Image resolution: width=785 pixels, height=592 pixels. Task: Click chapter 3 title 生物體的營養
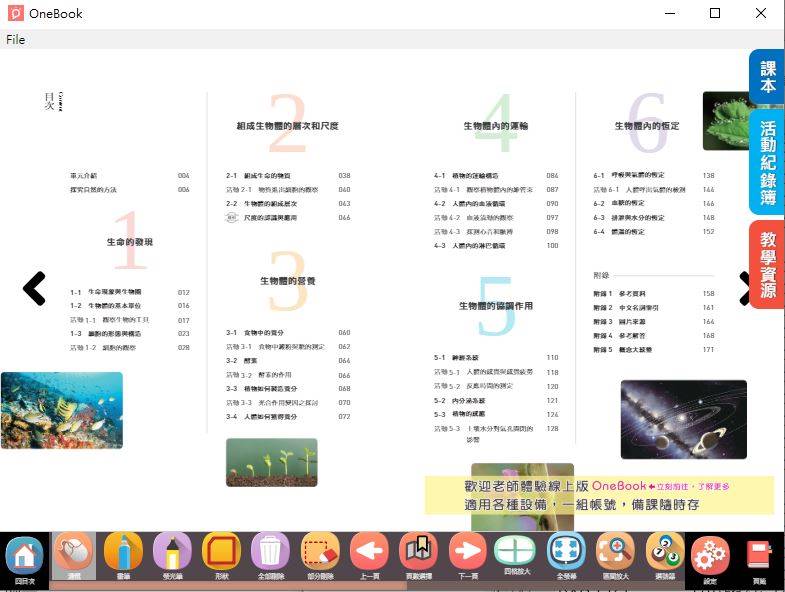coord(287,281)
